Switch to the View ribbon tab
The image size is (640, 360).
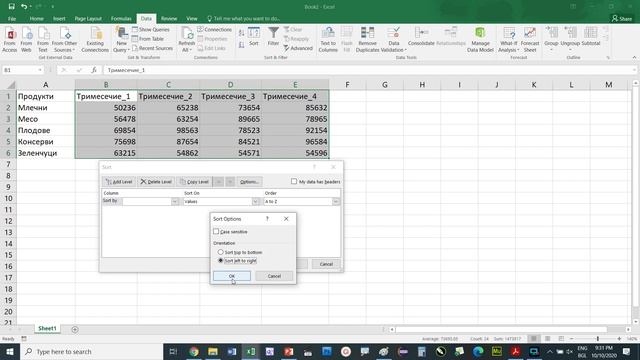click(192, 19)
